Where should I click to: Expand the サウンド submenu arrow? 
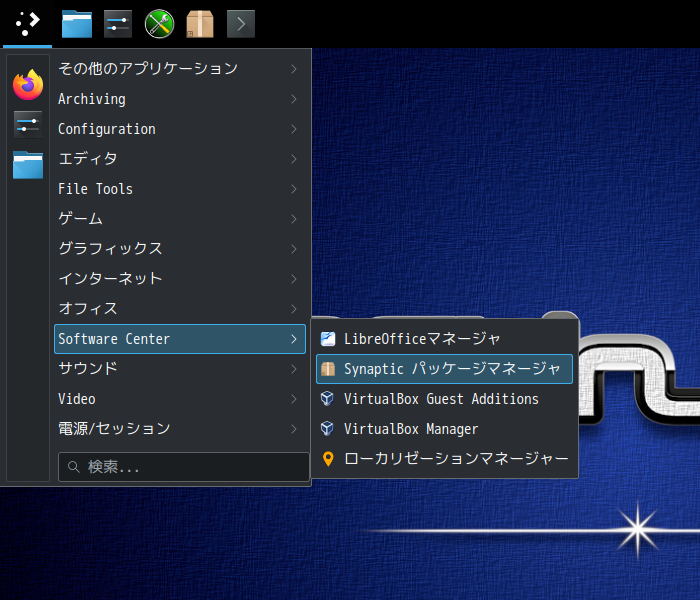[294, 369]
